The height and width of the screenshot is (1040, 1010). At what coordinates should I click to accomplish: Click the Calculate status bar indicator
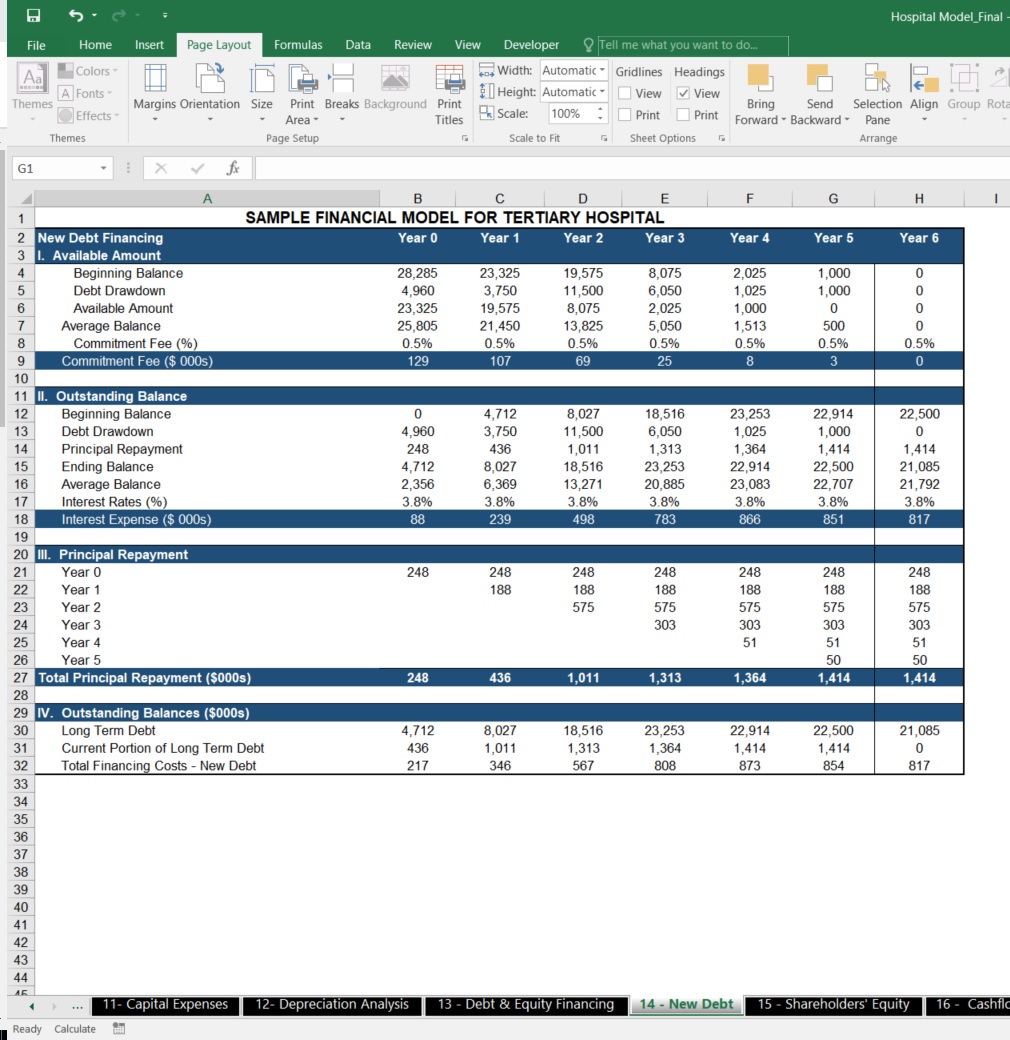point(75,1029)
